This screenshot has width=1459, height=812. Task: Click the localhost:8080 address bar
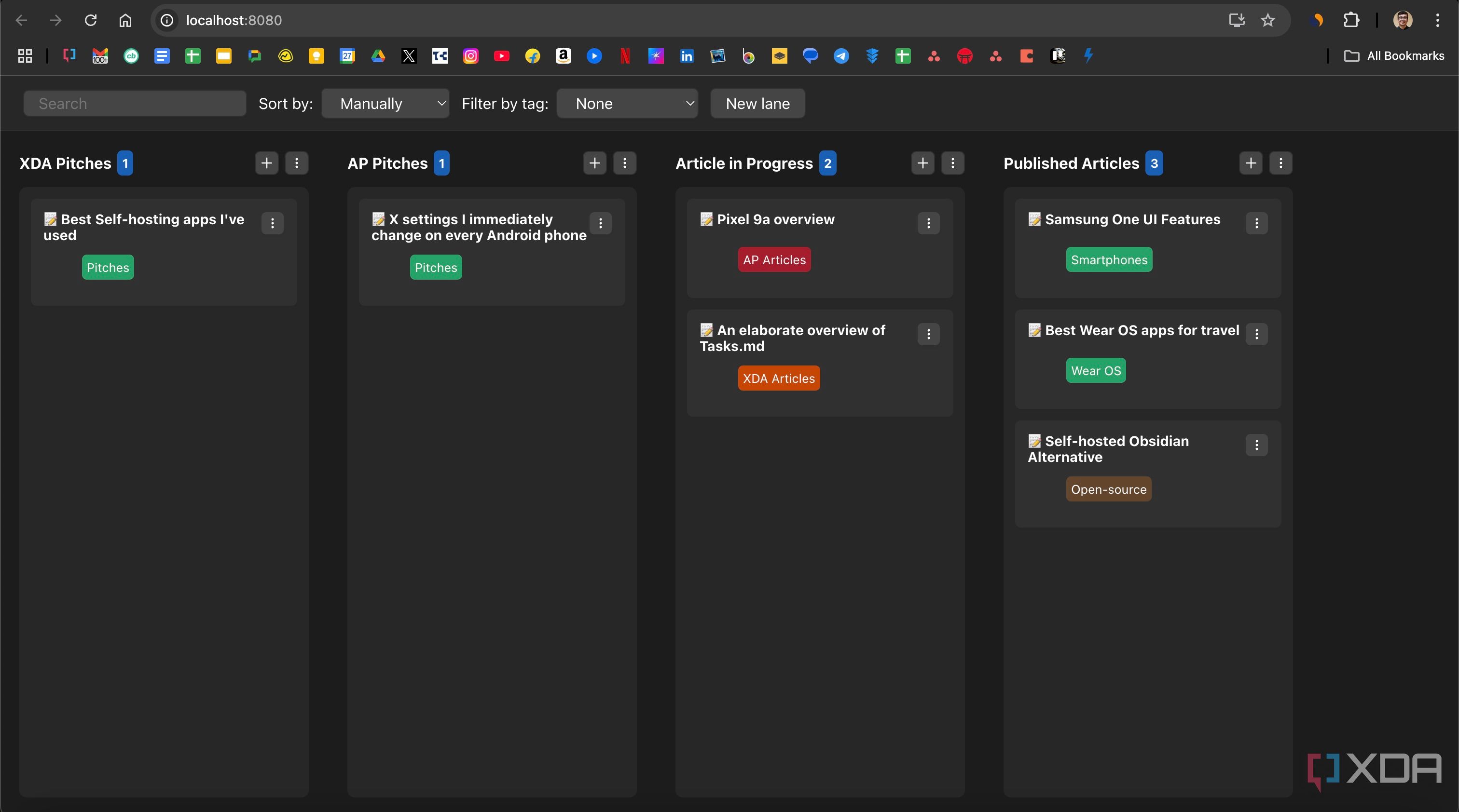tap(719, 20)
